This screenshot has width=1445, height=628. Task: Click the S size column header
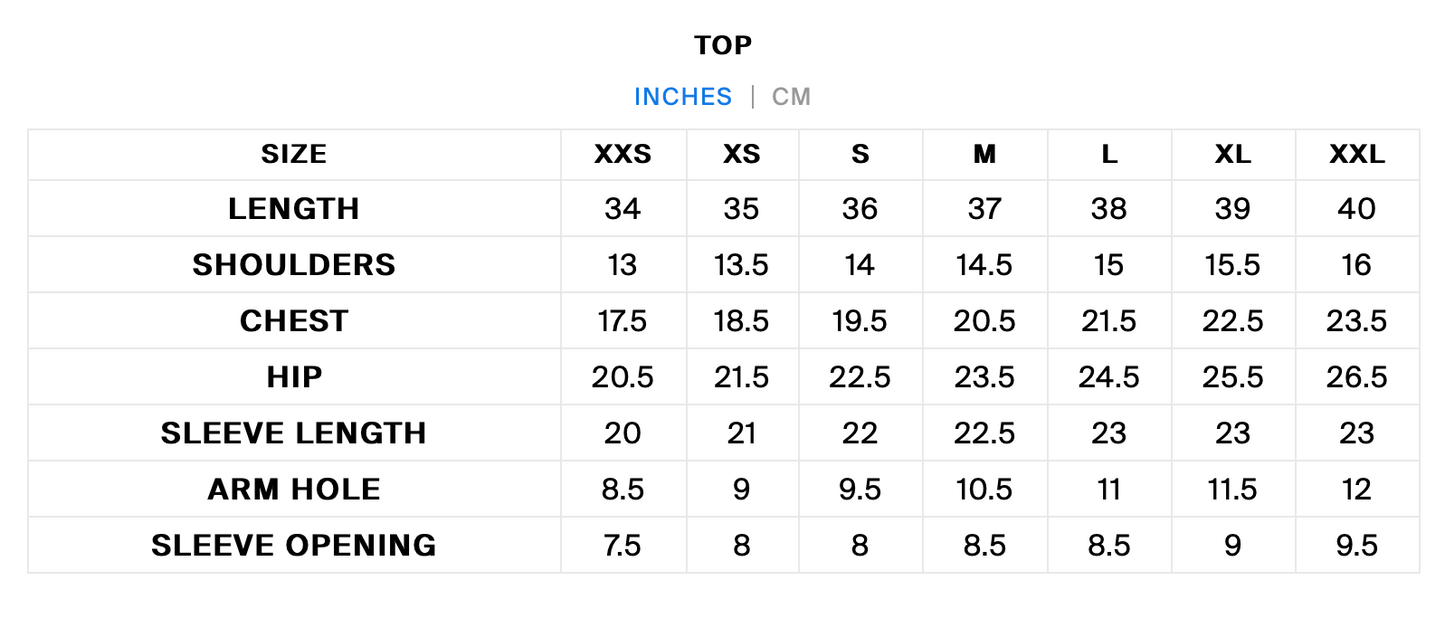tap(860, 154)
